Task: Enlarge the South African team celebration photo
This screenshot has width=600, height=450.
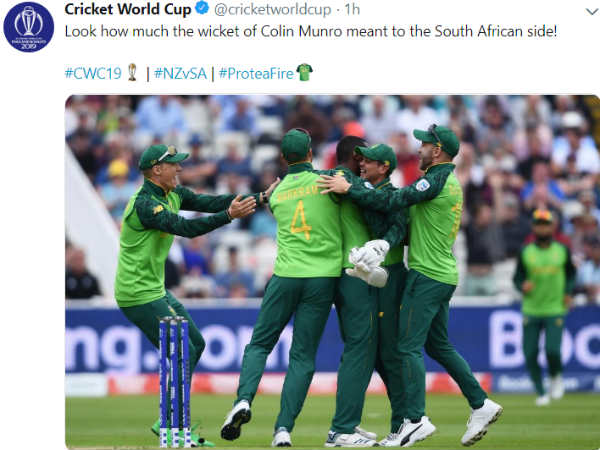Action: click(x=332, y=271)
